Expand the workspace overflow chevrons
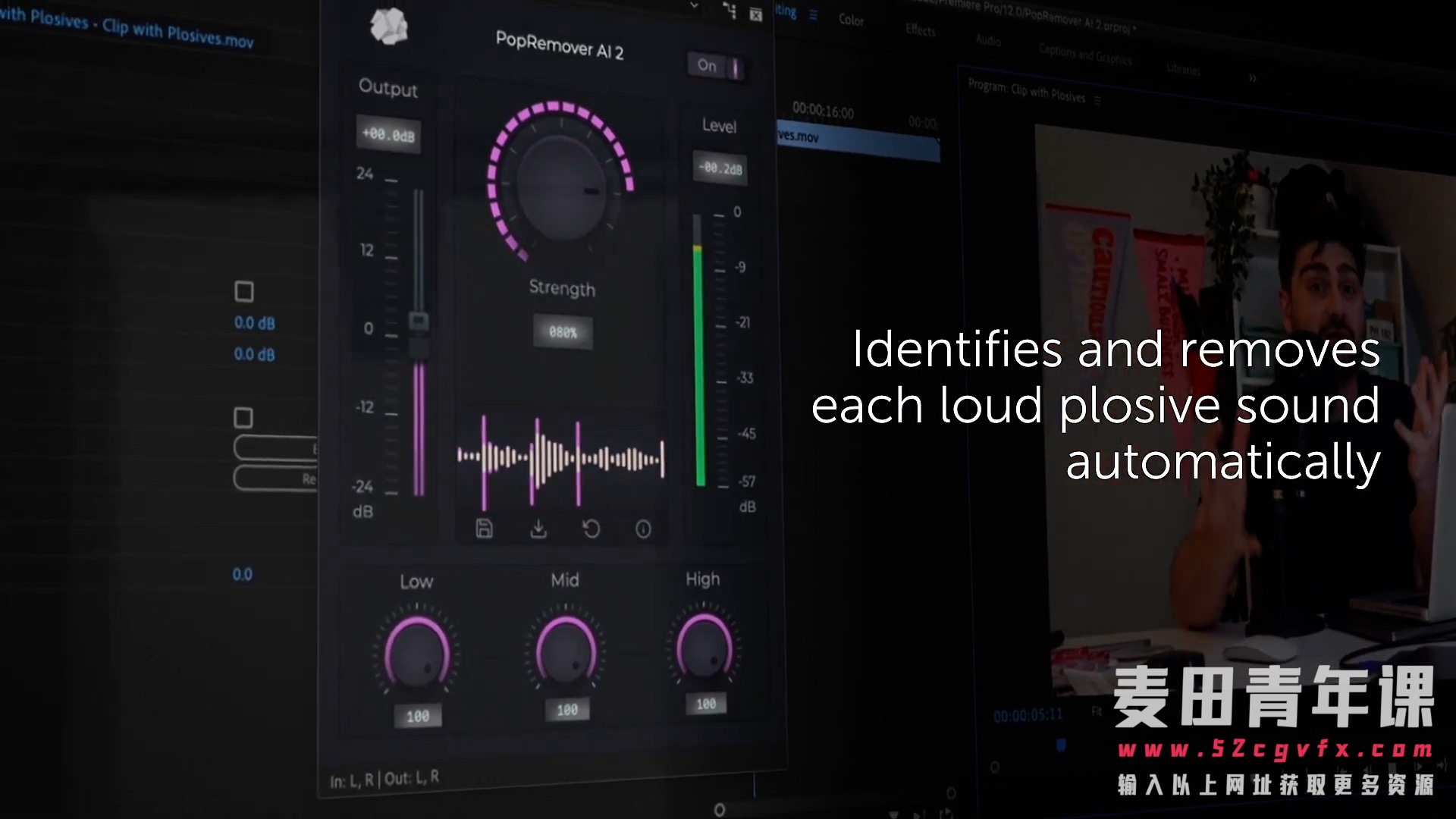 (1252, 78)
